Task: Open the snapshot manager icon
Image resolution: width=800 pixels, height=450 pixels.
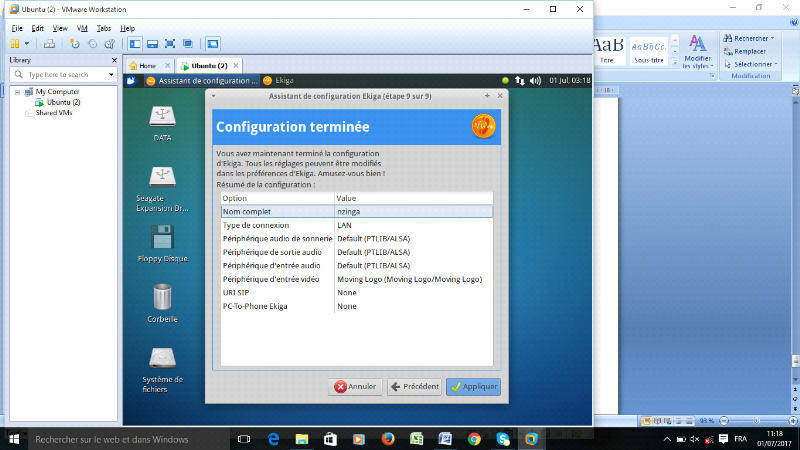Action: click(x=110, y=44)
